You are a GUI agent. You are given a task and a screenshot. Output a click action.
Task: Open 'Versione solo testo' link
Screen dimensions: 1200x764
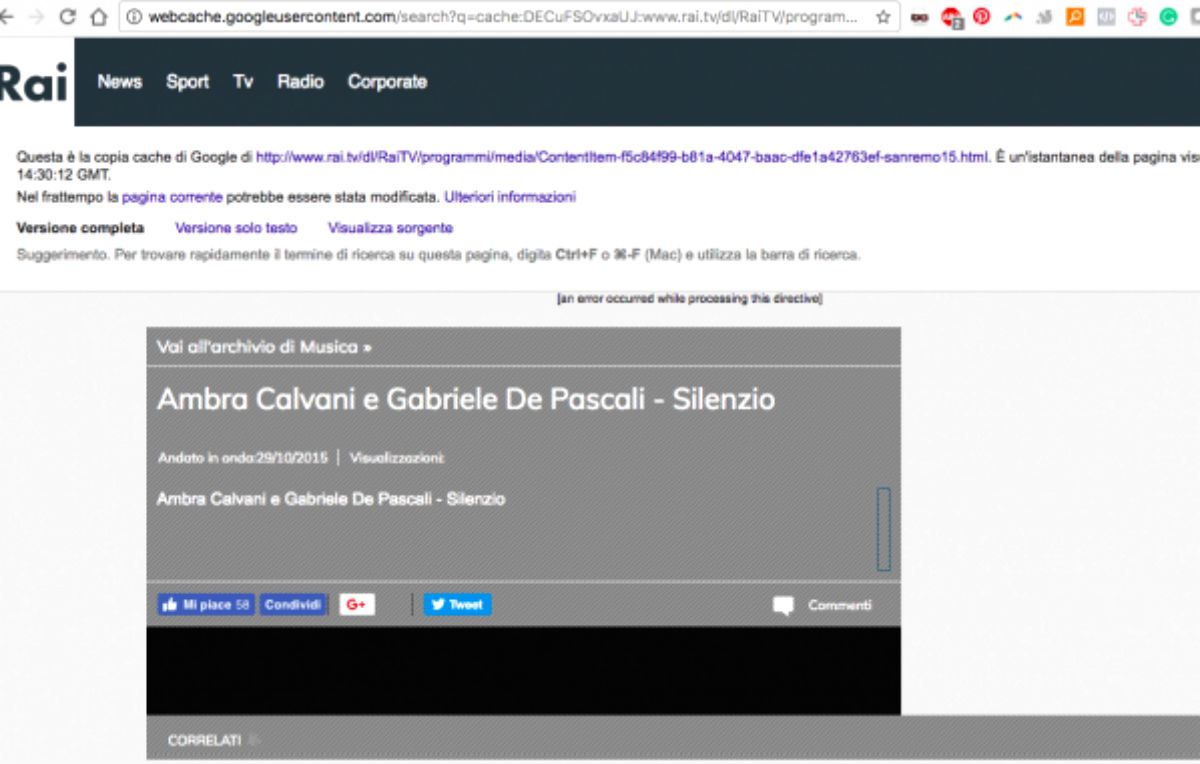pyautogui.click(x=236, y=228)
